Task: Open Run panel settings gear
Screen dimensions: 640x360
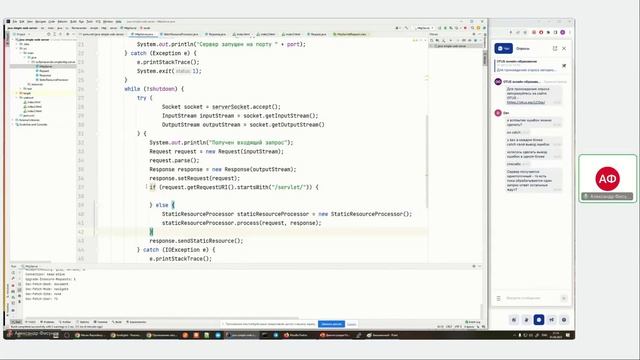Action: click(x=474, y=266)
